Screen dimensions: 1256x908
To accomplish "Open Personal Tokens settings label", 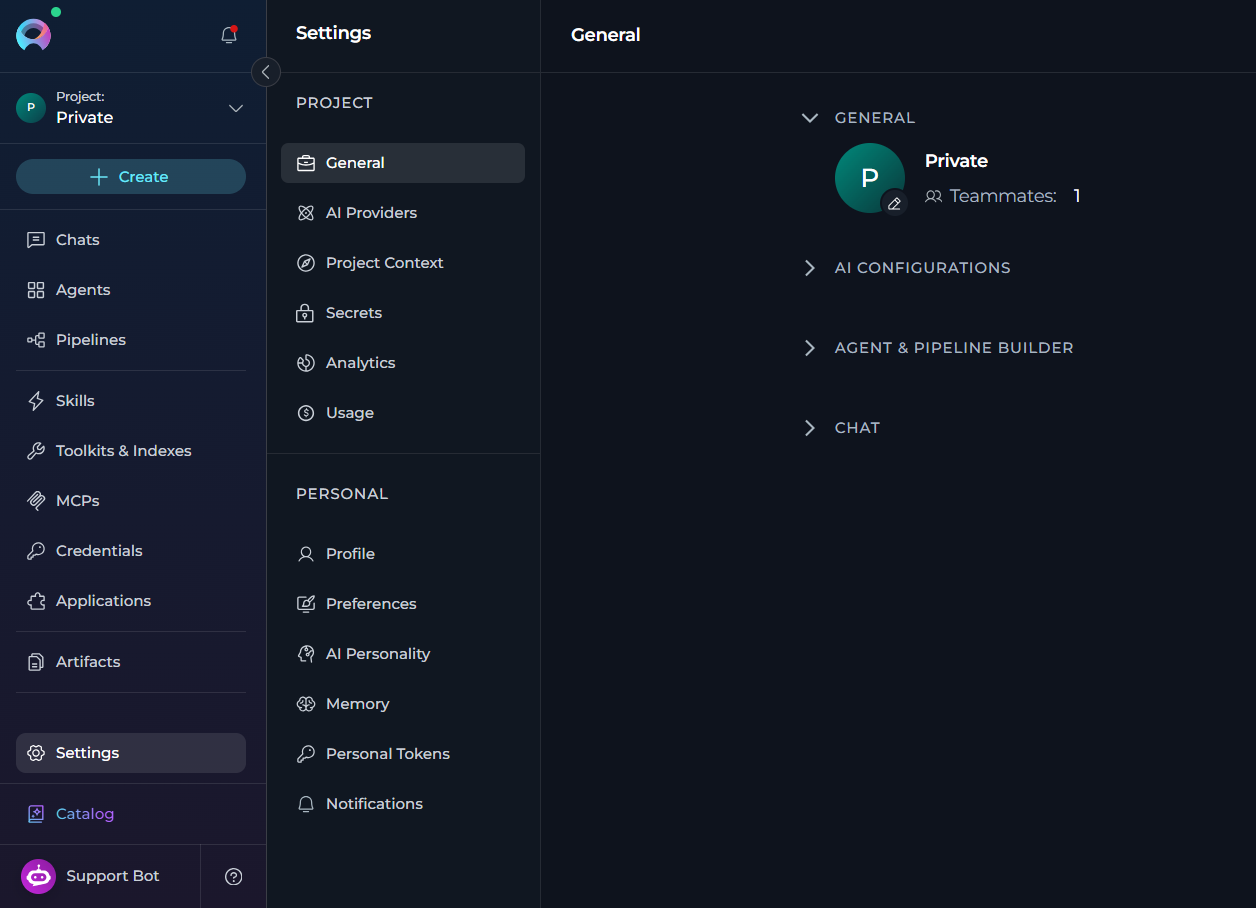I will (x=388, y=754).
